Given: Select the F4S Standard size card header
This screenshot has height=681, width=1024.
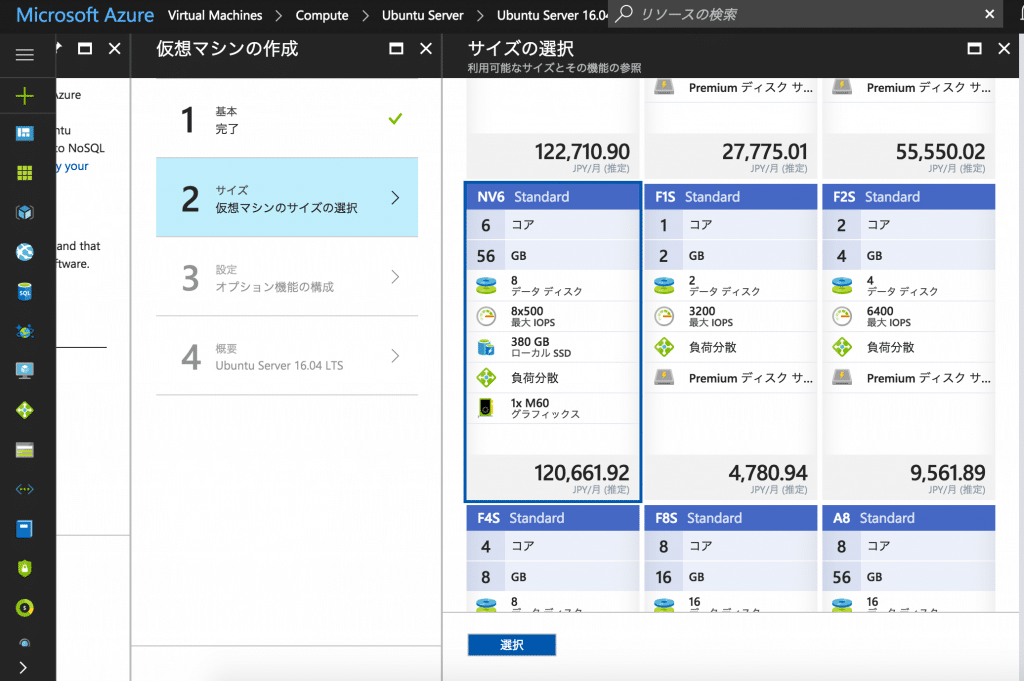Looking at the screenshot, I should coord(552,518).
